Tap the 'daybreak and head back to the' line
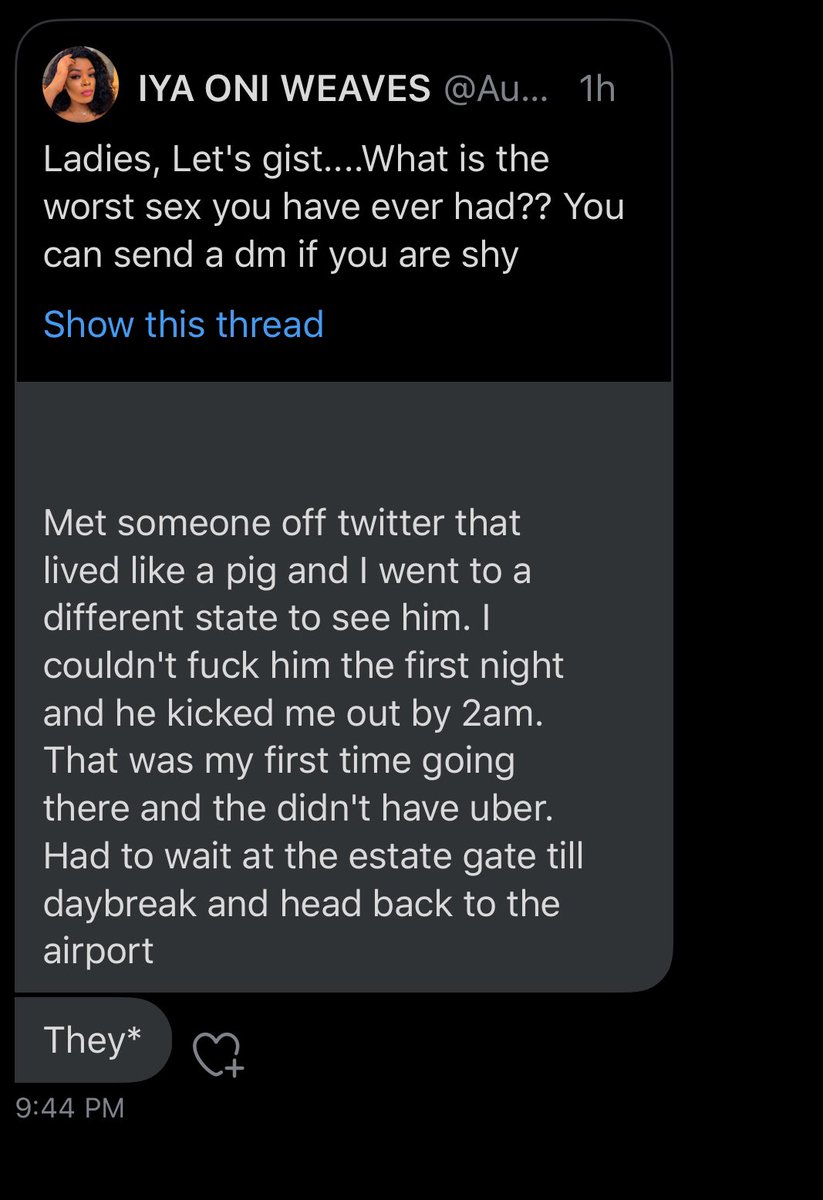 point(301,903)
